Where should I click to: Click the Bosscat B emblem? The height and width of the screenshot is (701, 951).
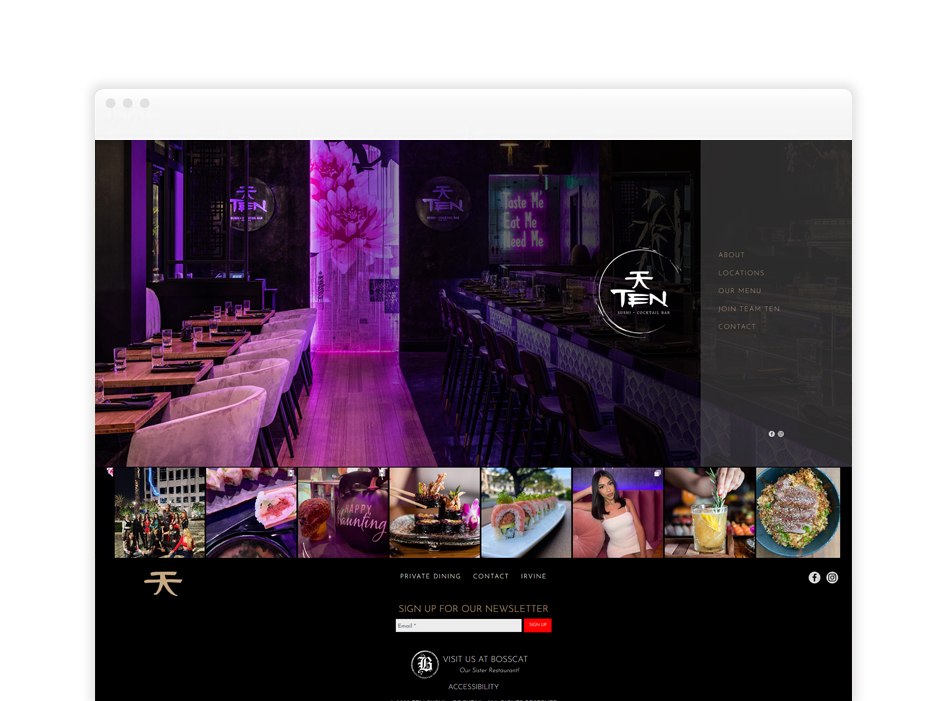tap(425, 664)
